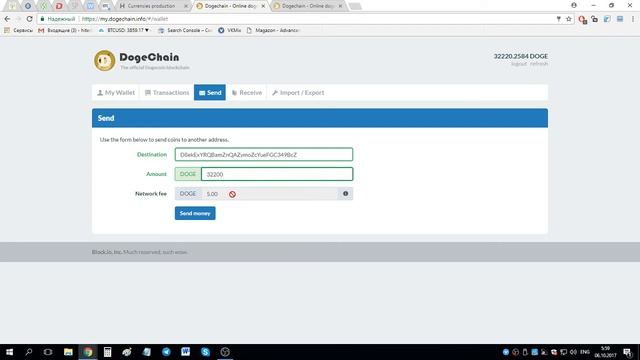Bookmark the page with the star icon
The image size is (640, 360).
pyautogui.click(x=569, y=19)
